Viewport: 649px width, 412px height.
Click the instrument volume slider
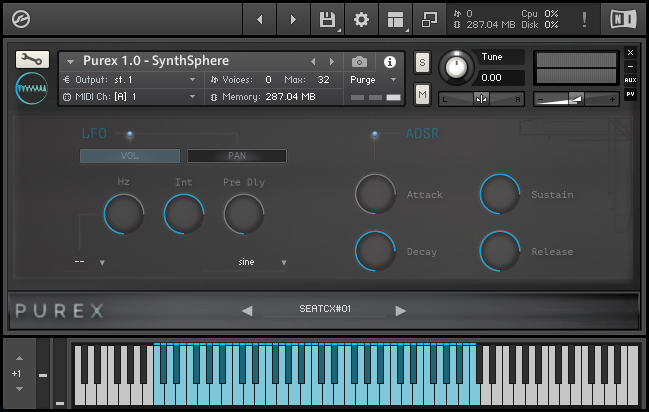point(576,99)
